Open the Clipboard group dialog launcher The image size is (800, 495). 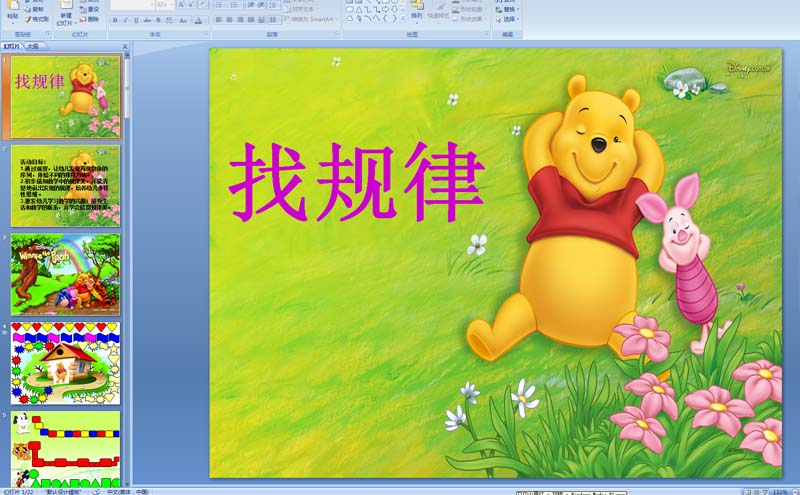pos(48,34)
